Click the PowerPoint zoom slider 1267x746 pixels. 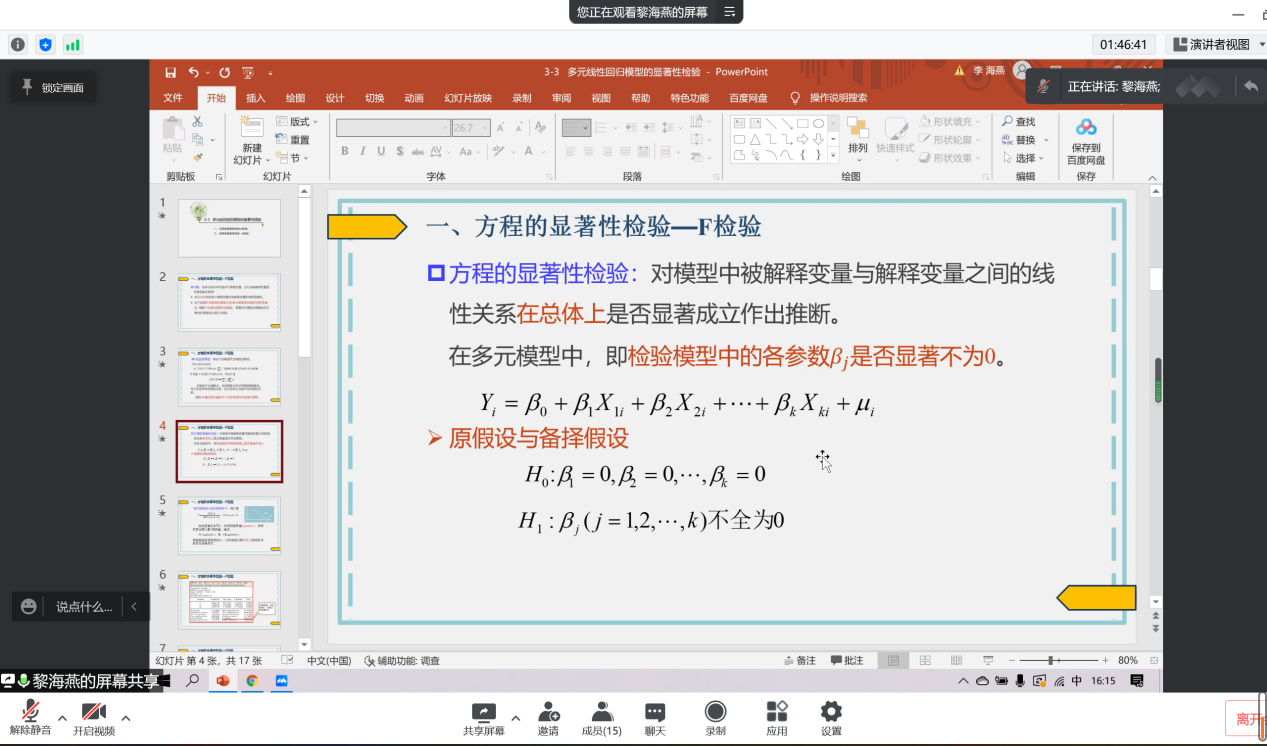coord(1050,661)
